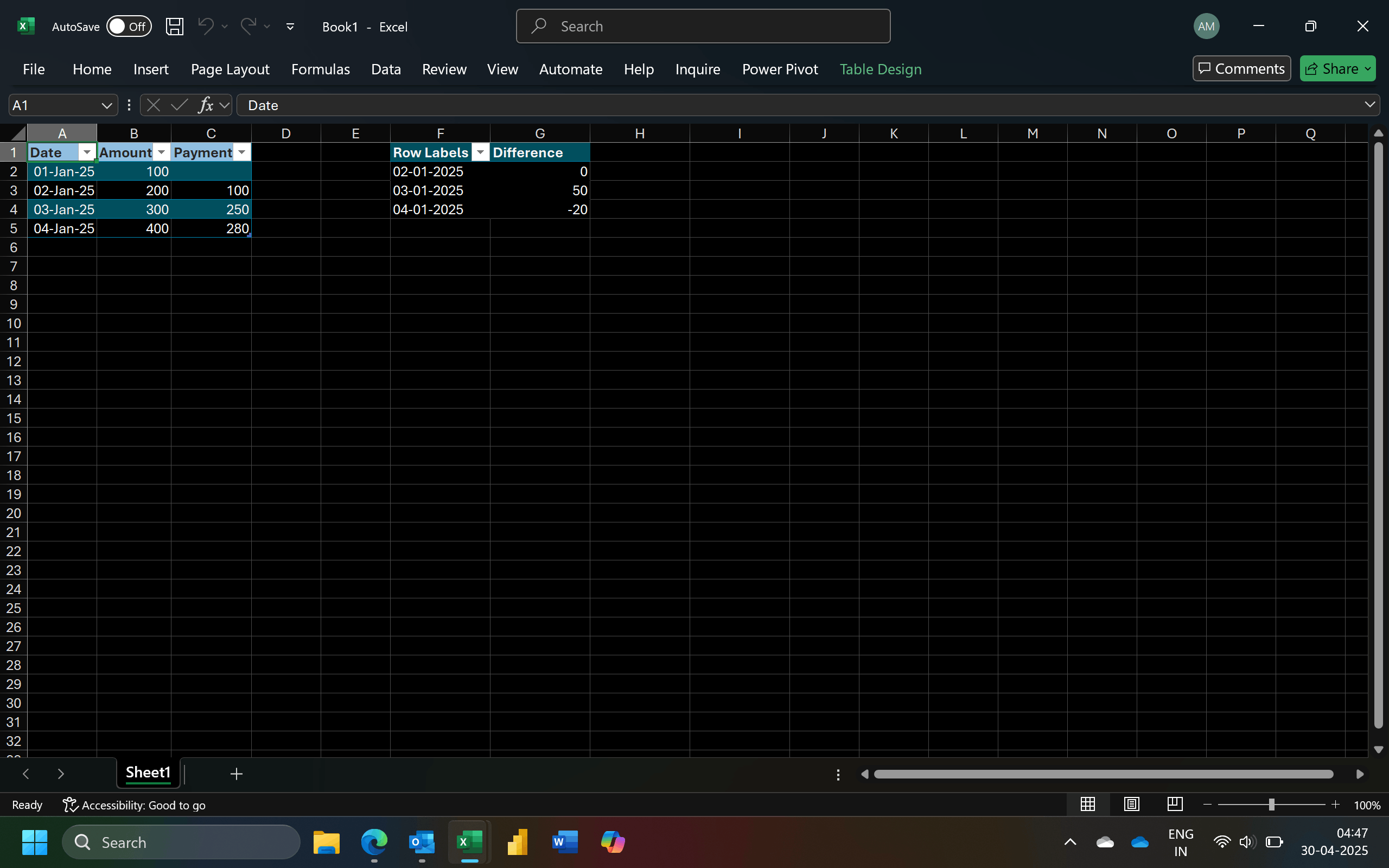1389x868 pixels.
Task: Click the Select All corner triangle
Action: point(17,134)
